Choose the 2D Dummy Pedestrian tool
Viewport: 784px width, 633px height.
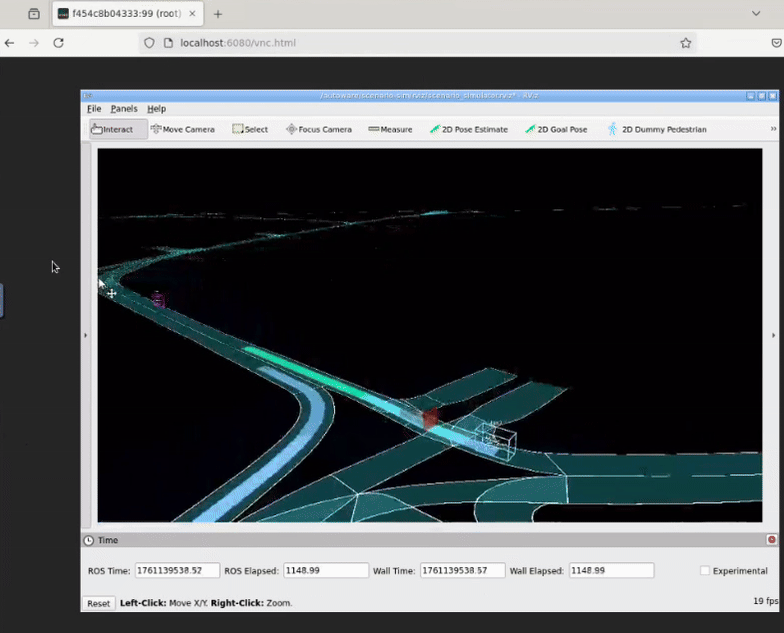pos(656,129)
